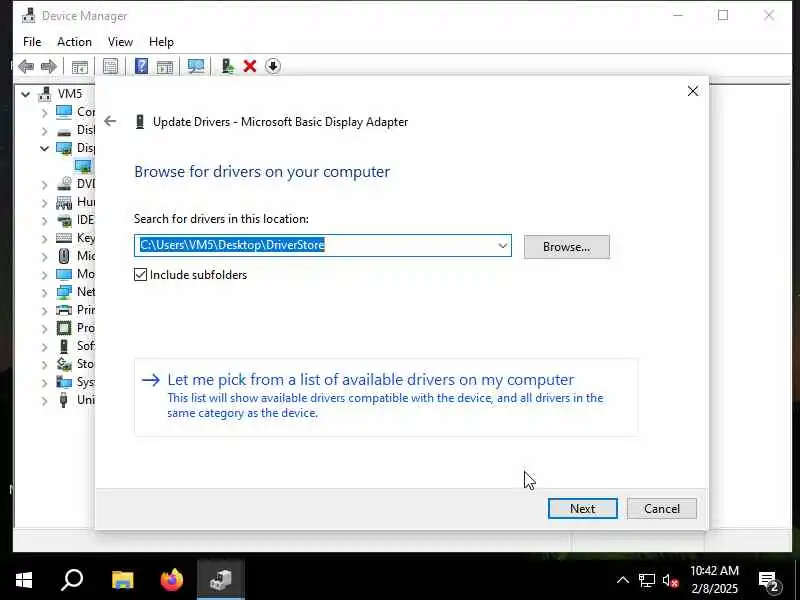Open File Explorer from the taskbar
The height and width of the screenshot is (600, 800).
tap(122, 580)
